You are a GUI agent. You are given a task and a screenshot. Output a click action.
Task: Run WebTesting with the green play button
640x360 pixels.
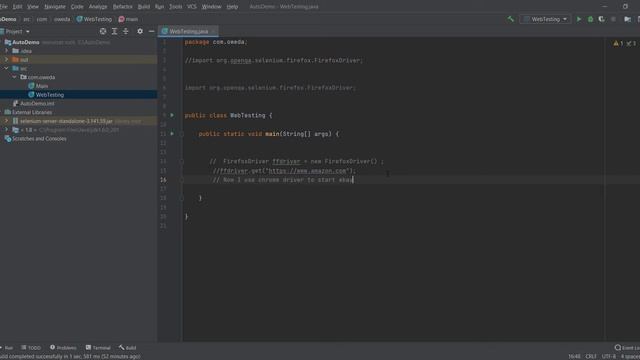(578, 19)
